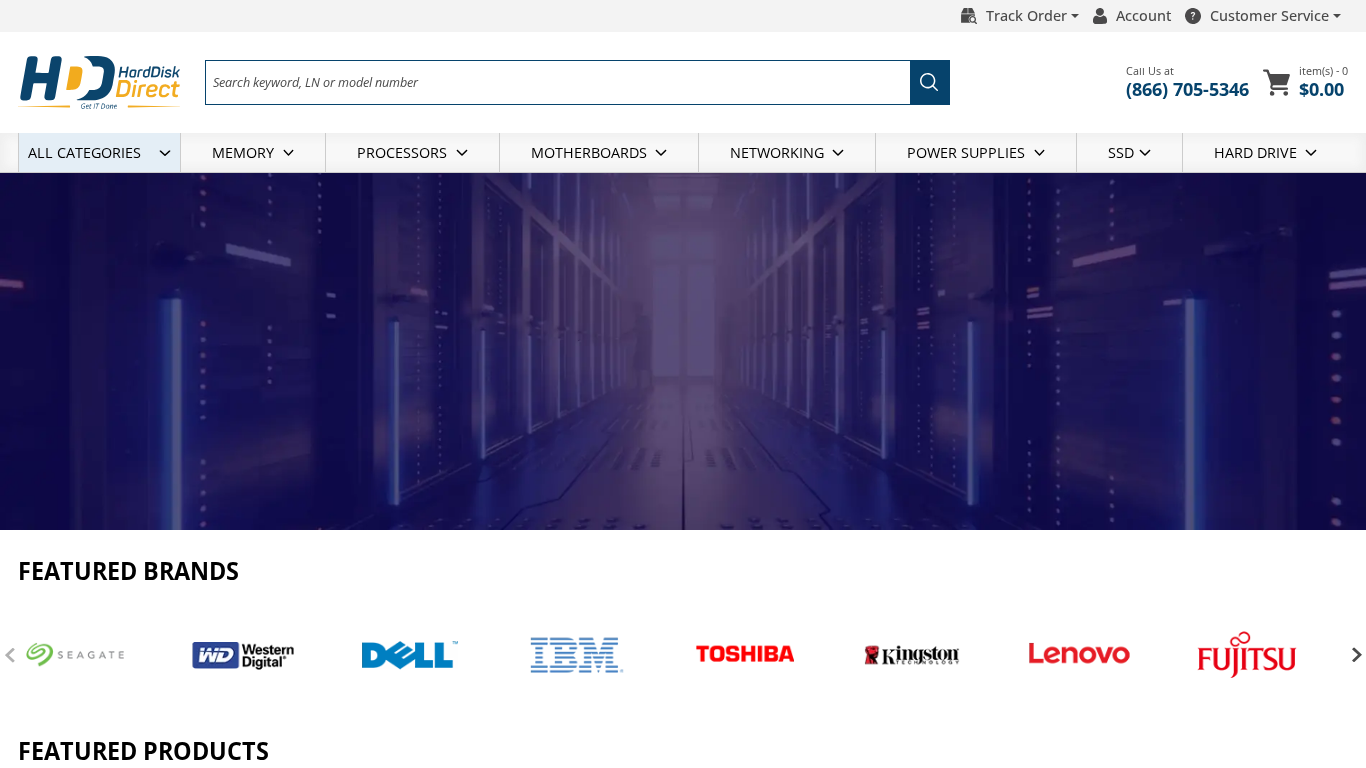The height and width of the screenshot is (768, 1366).
Task: Open the MOTHERBOARDS category menu
Action: pyautogui.click(x=598, y=152)
